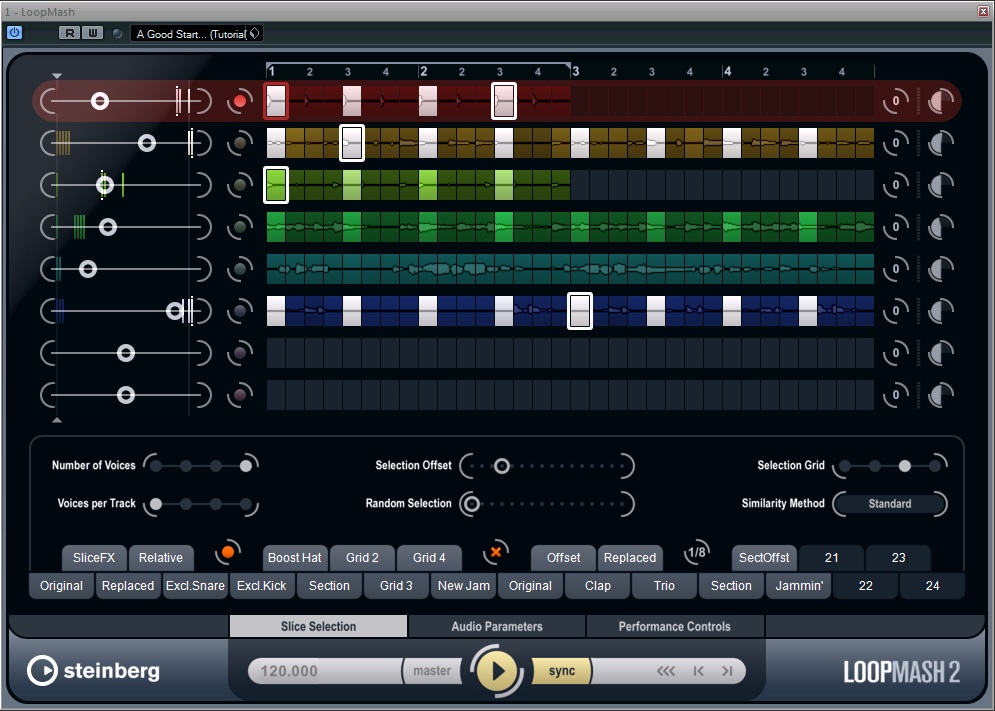The height and width of the screenshot is (711, 995).
Task: Click the similarity gain slider handle on red track
Action: 100,101
